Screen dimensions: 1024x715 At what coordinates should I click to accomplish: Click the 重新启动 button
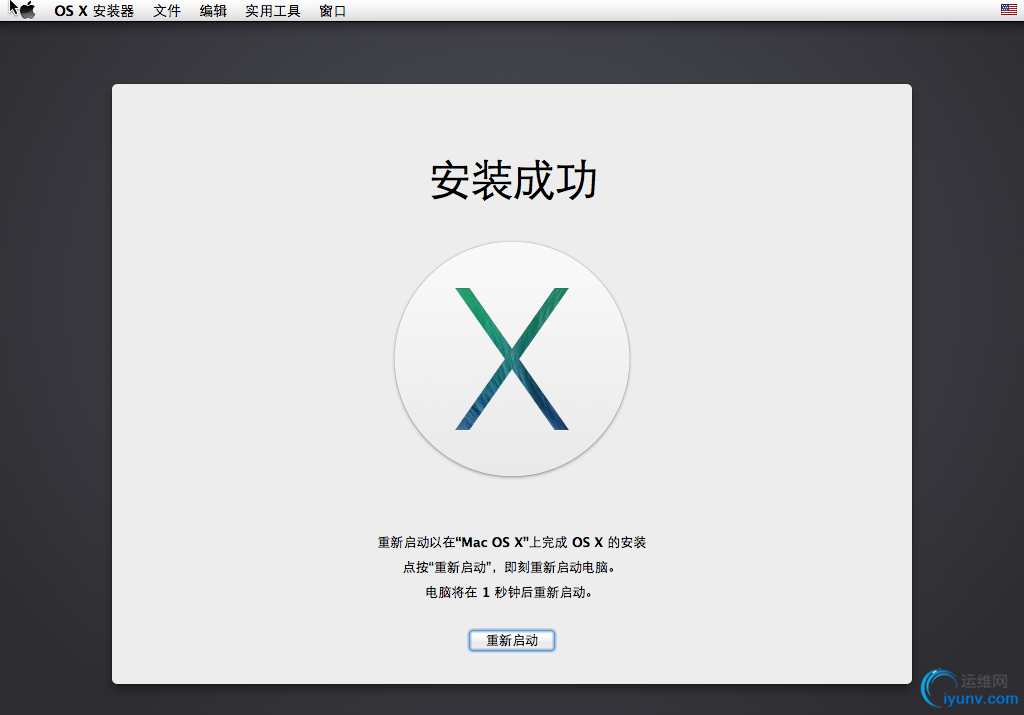point(512,641)
